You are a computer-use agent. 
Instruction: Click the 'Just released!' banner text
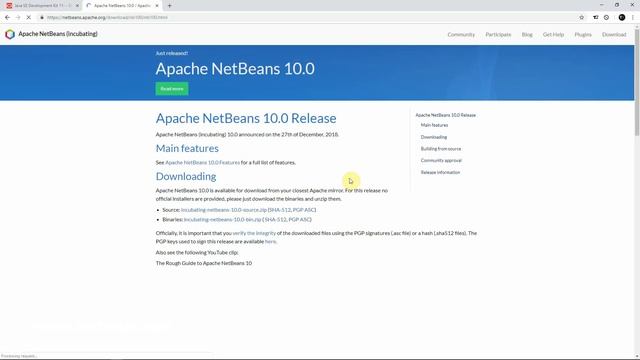pyautogui.click(x=171, y=53)
